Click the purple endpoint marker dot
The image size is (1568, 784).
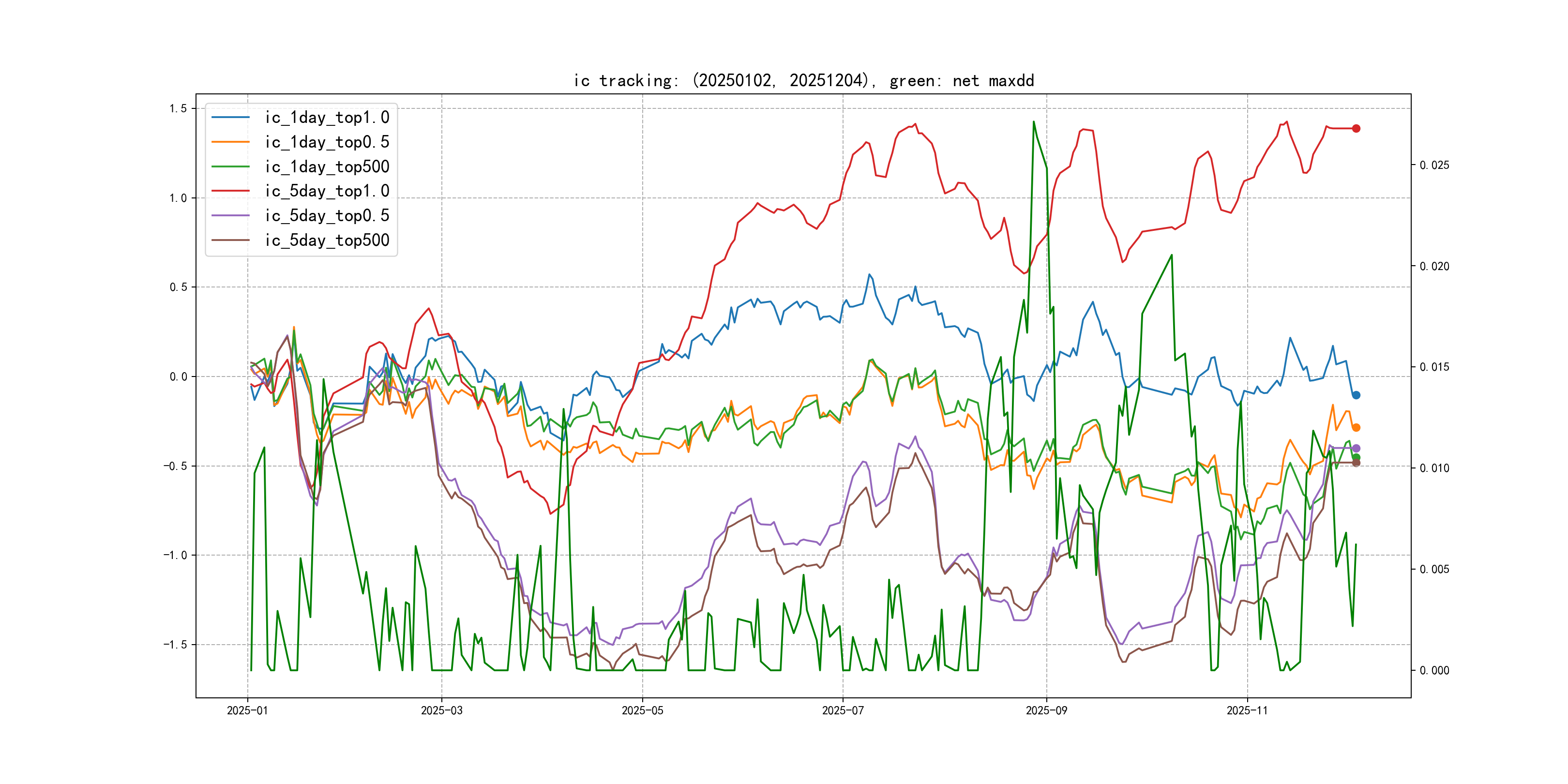click(x=1356, y=449)
